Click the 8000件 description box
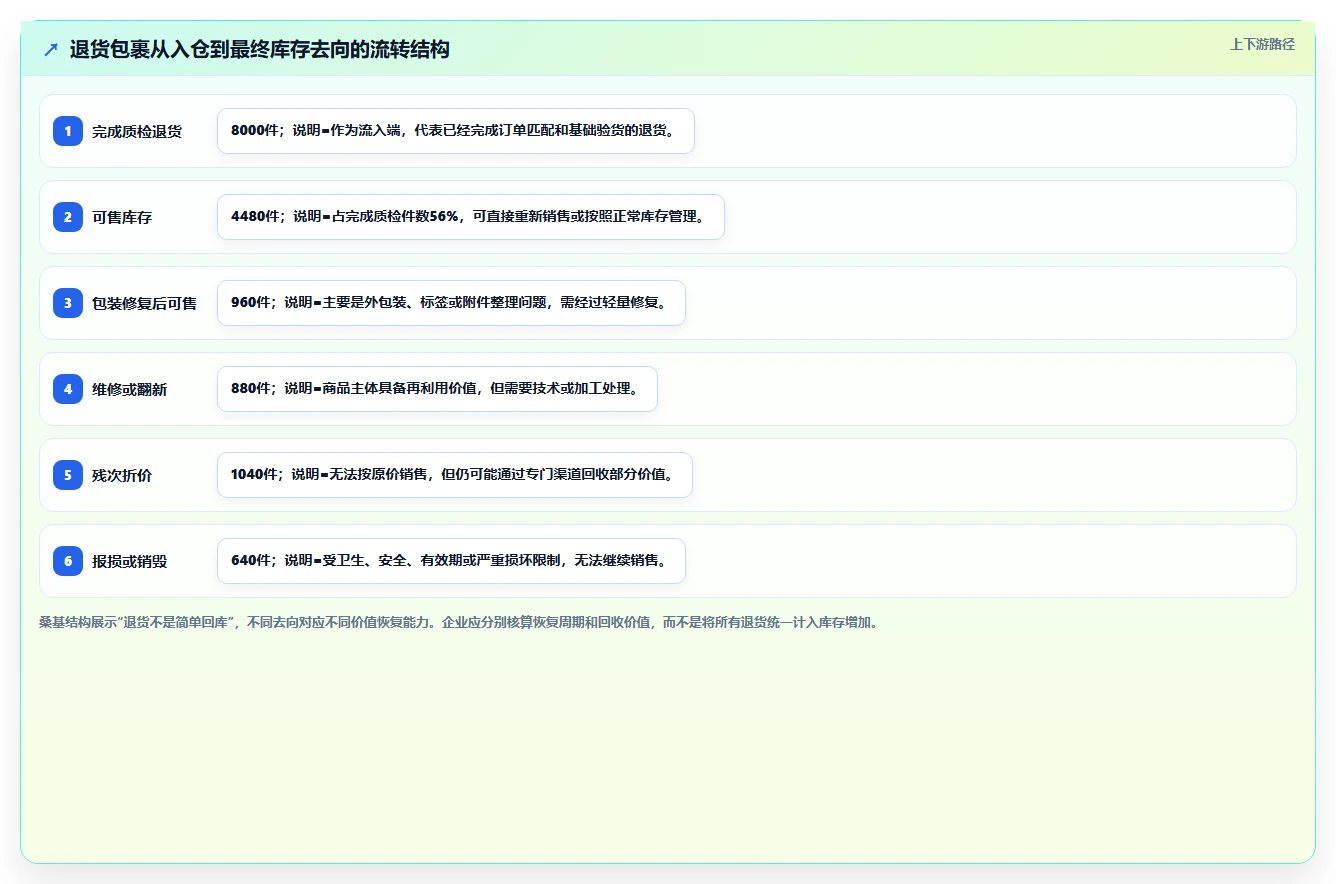 456,131
